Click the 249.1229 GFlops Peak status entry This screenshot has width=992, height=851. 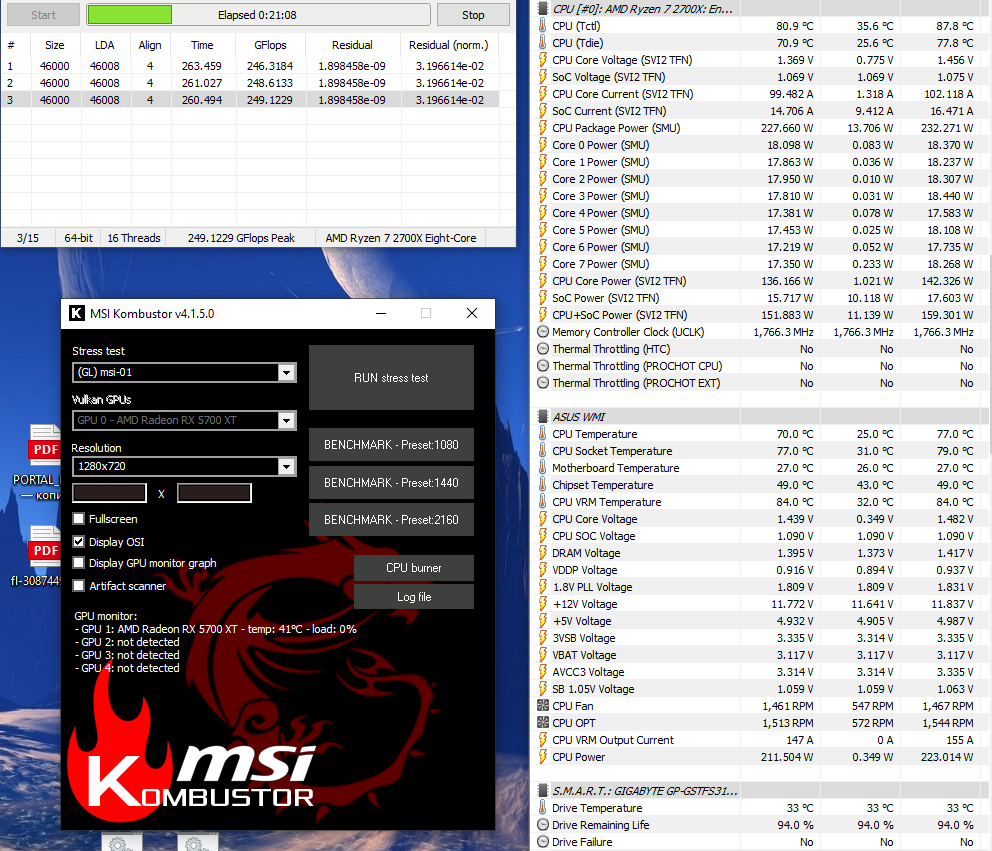(x=241, y=238)
